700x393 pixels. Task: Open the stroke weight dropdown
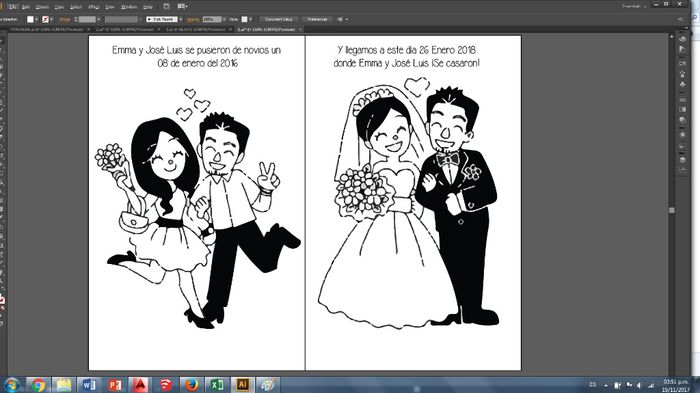(x=98, y=19)
